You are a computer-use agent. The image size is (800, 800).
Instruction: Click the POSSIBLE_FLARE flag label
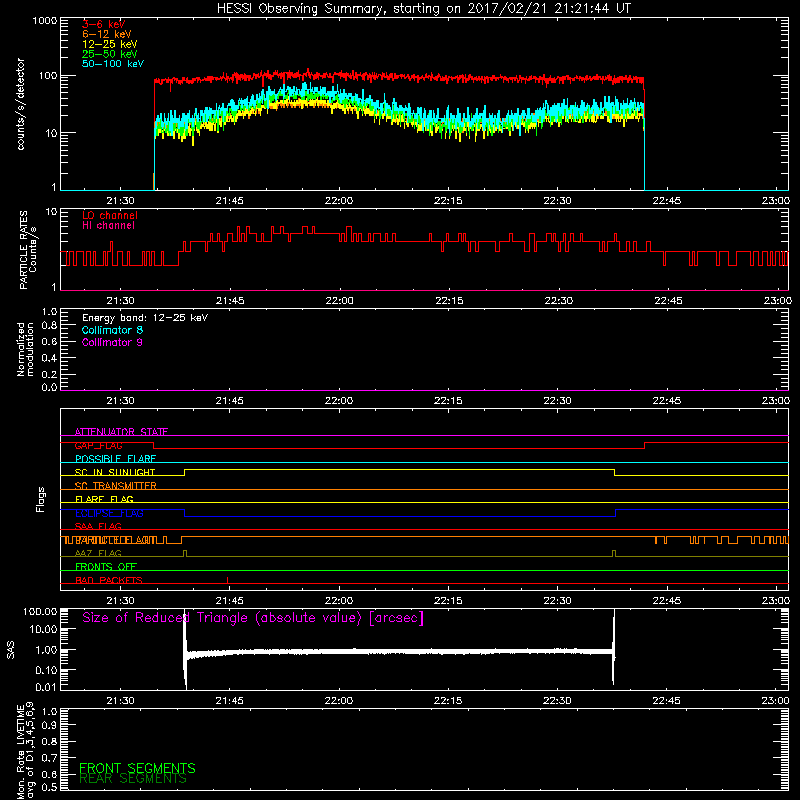coord(115,459)
